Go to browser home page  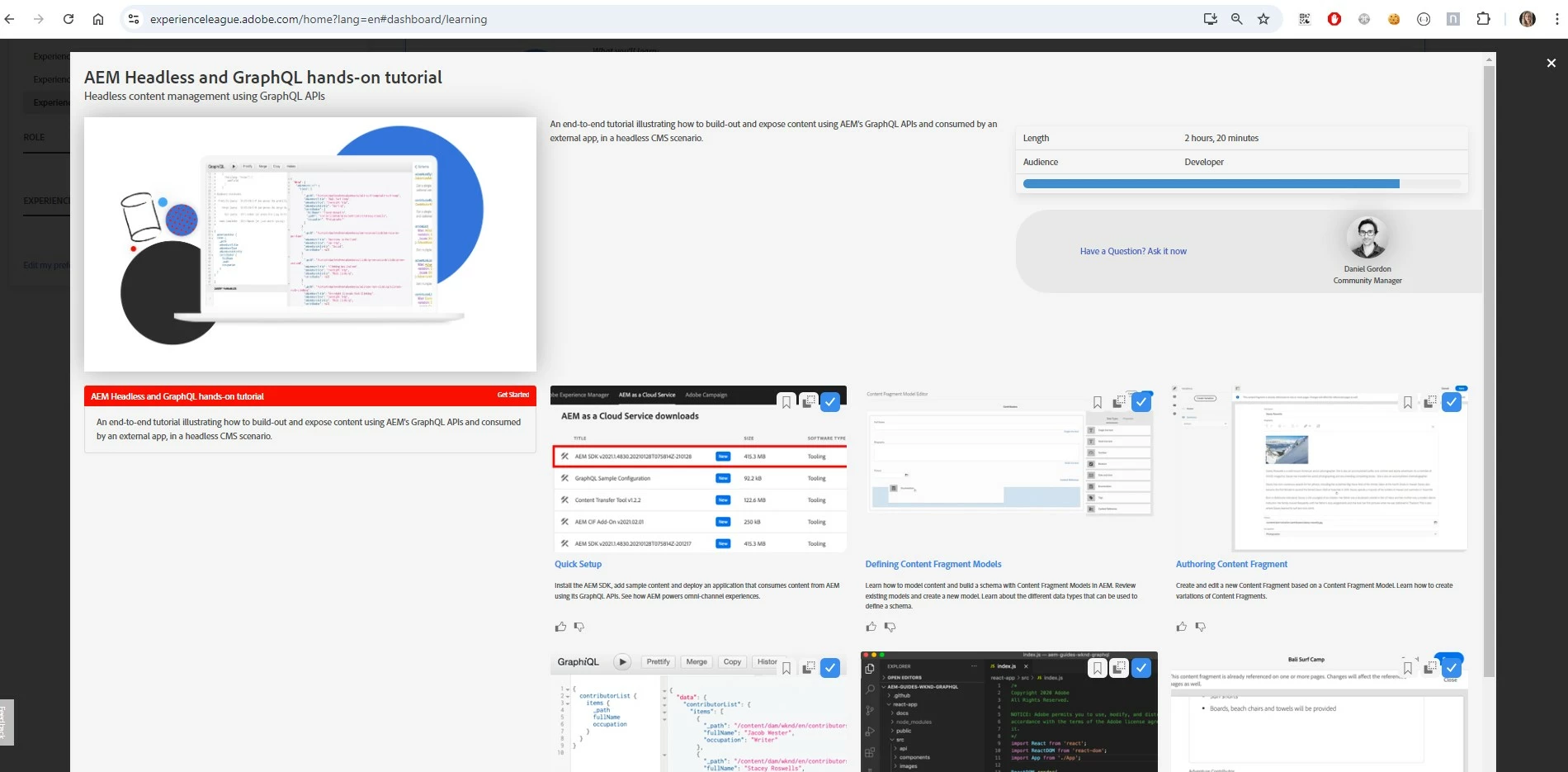[98, 19]
